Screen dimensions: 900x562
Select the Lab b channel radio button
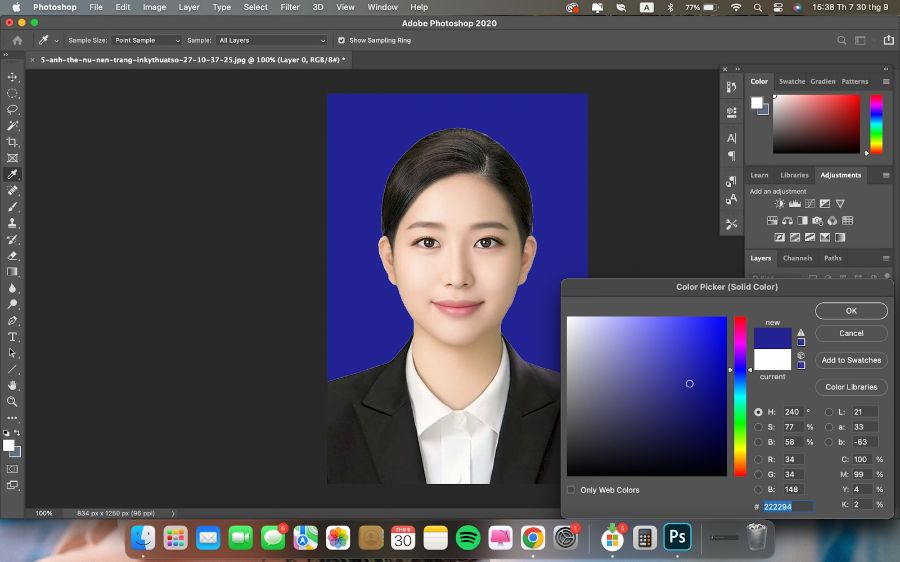pos(829,441)
